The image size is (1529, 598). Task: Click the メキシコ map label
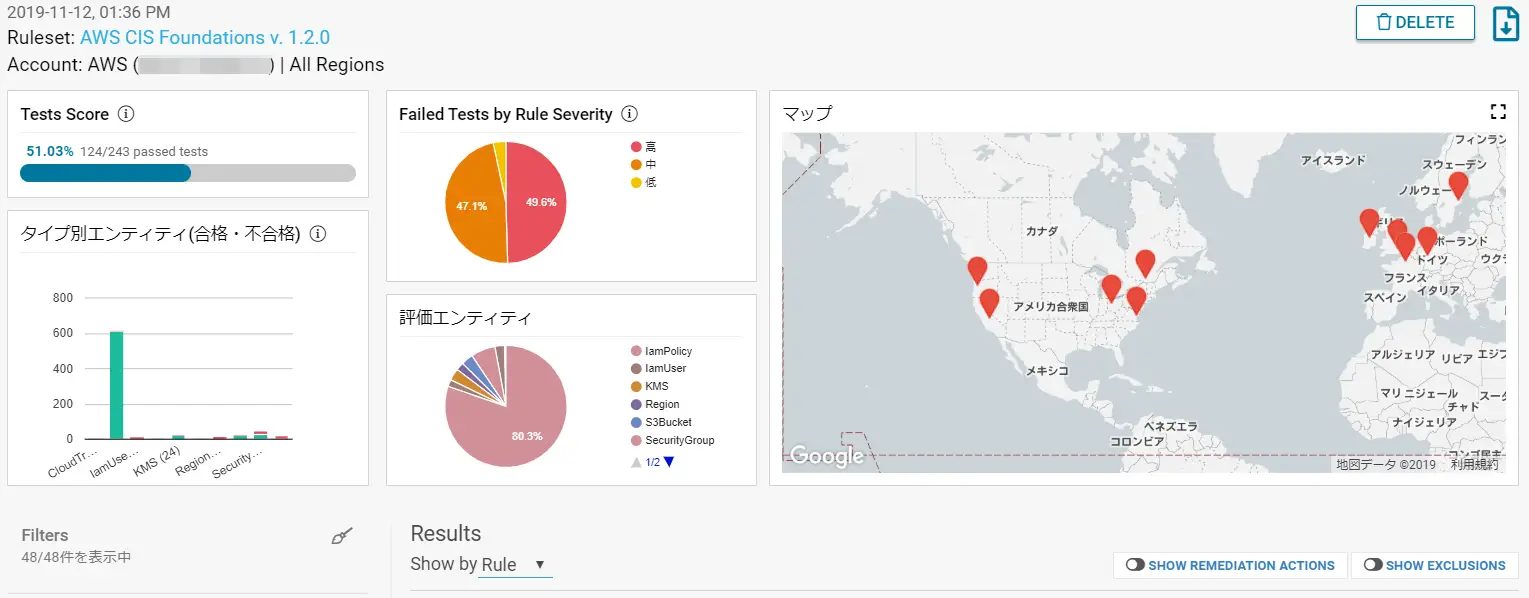pos(1047,370)
